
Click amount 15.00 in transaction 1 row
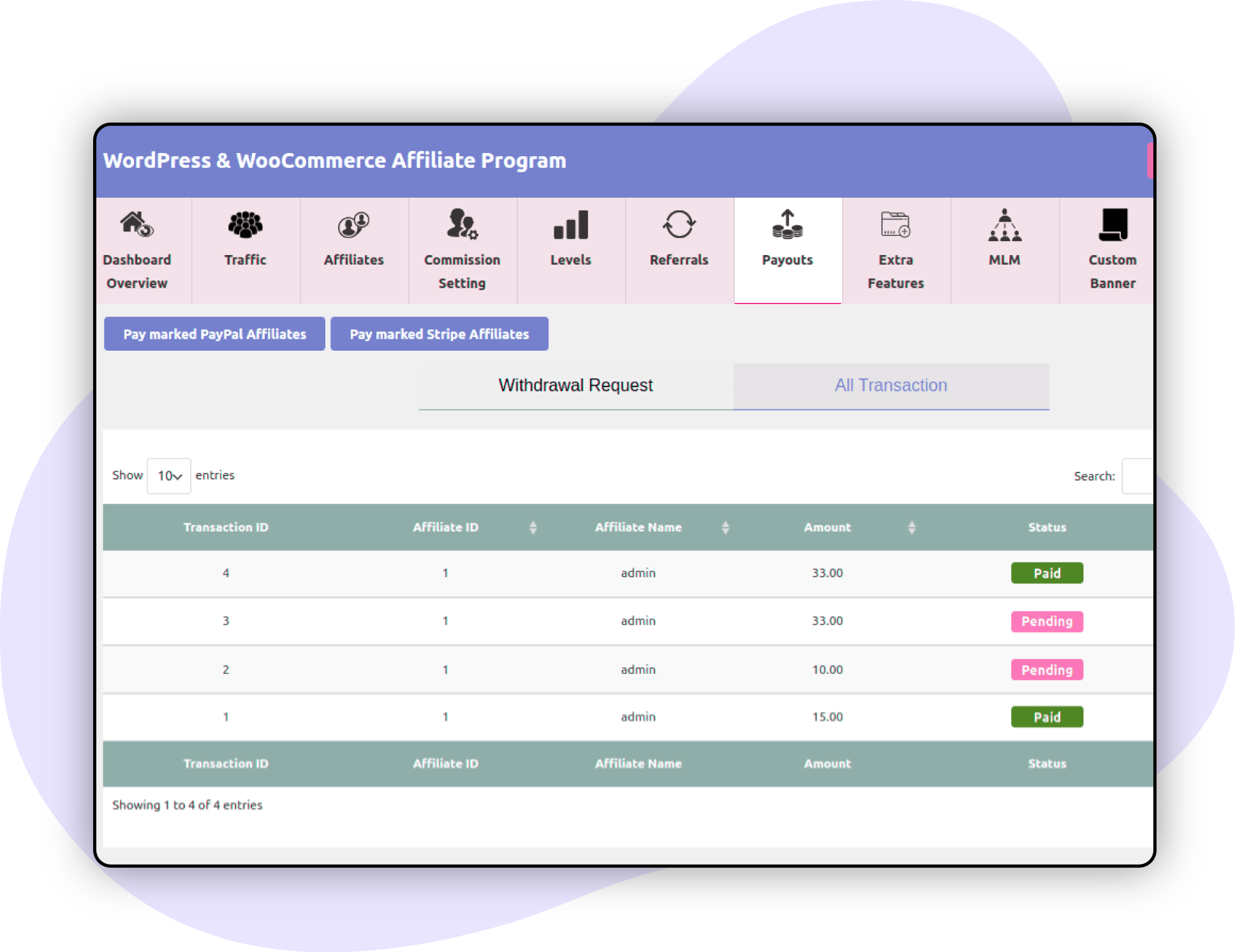pos(827,717)
